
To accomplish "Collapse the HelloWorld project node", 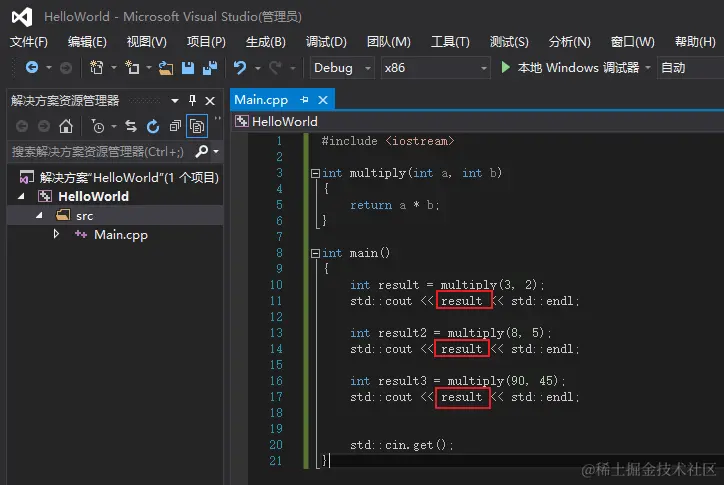I will (x=21, y=196).
